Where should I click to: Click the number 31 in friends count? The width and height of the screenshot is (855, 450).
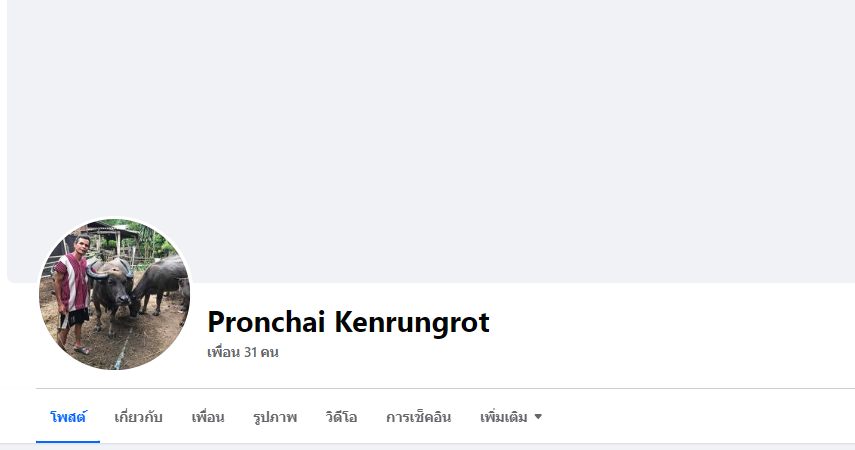coord(250,352)
